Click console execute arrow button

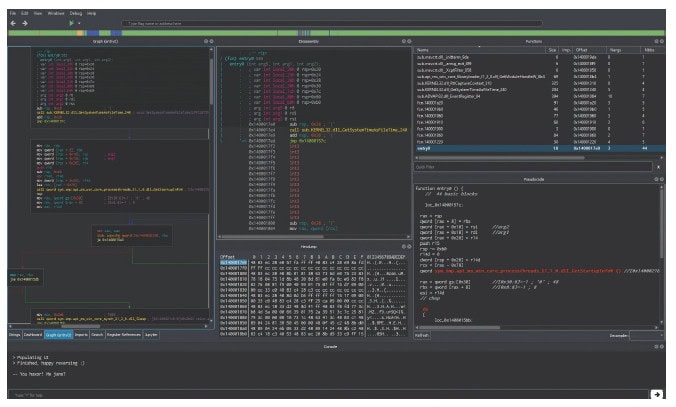click(657, 395)
